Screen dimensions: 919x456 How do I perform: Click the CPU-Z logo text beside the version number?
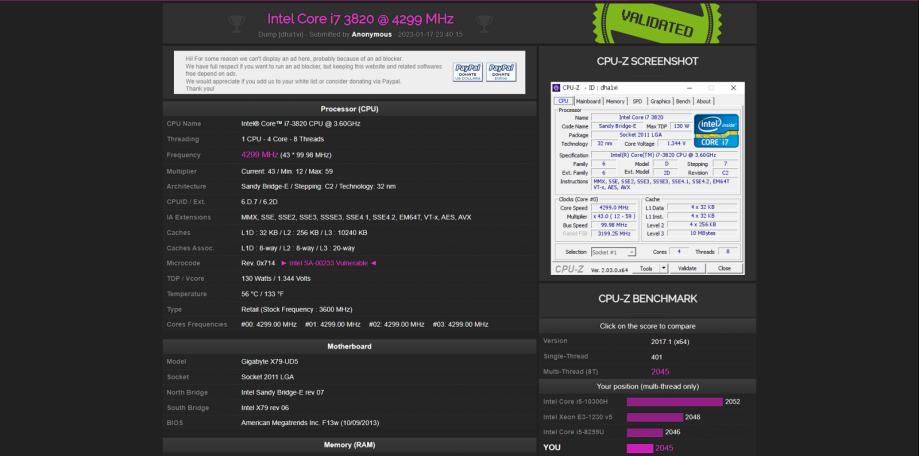(x=570, y=268)
